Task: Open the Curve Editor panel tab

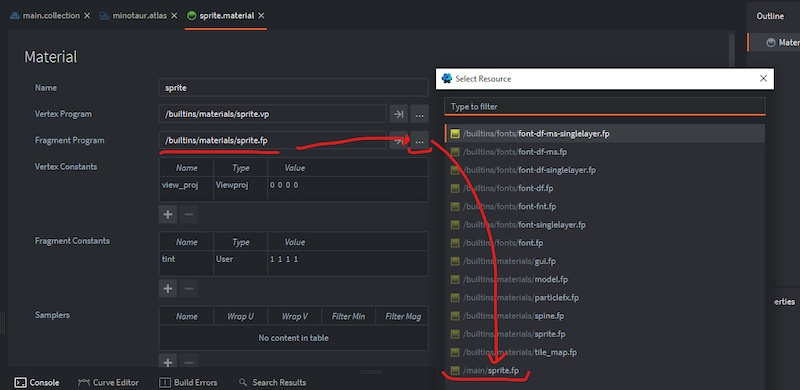Action: [108, 382]
